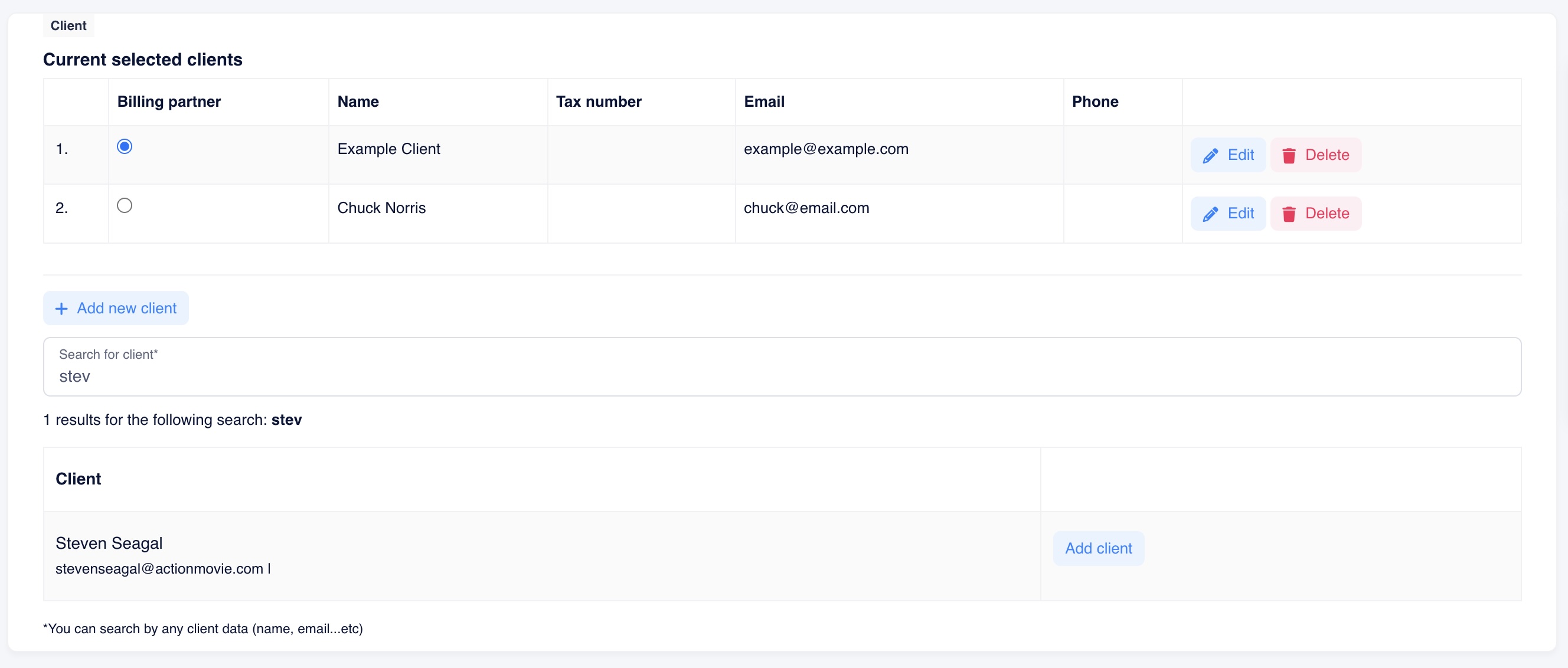Viewport: 1568px width, 668px height.
Task: Click stevenseagal@actionmovie.com email text
Action: tap(159, 569)
